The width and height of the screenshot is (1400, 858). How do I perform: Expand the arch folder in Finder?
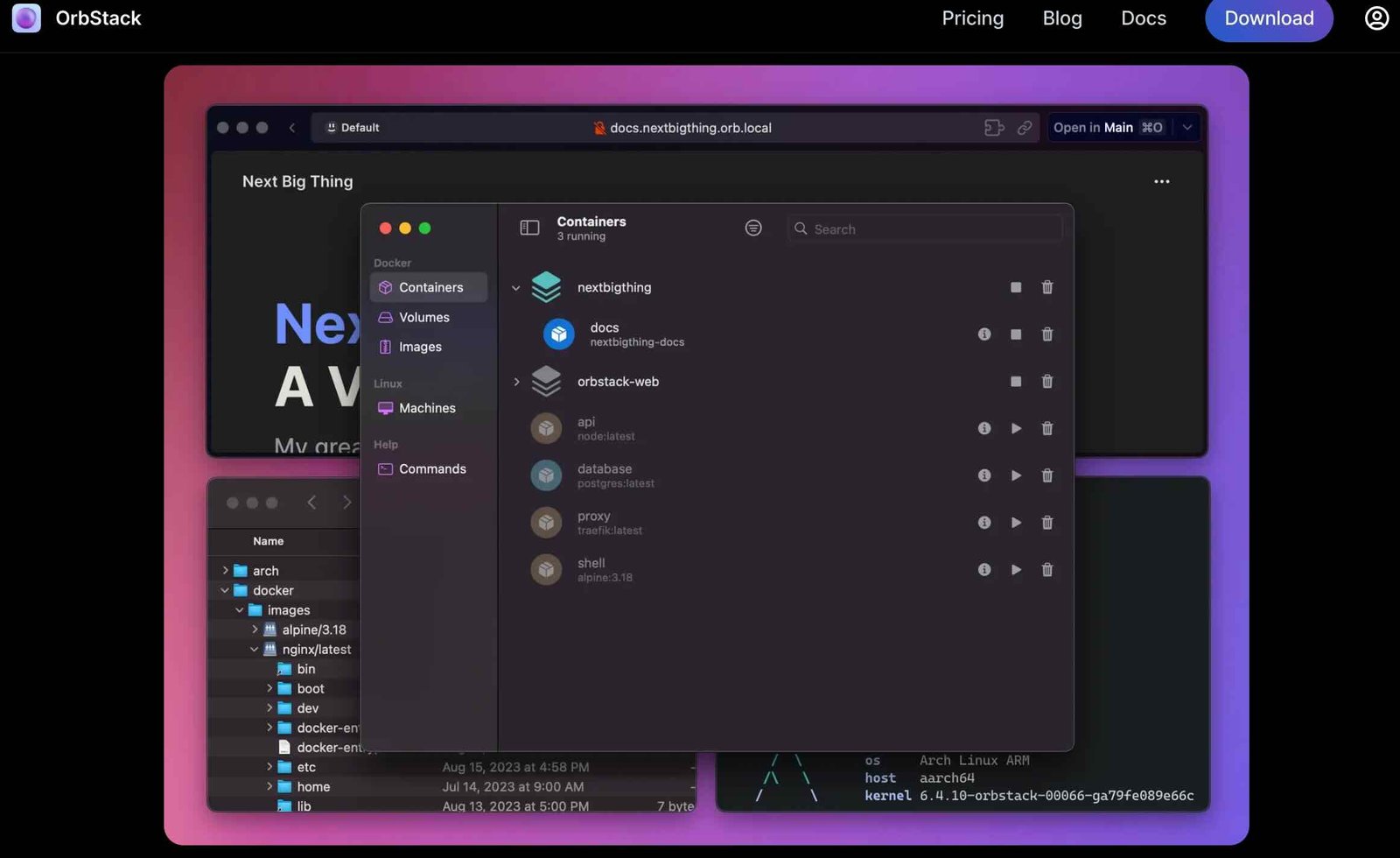tap(225, 571)
